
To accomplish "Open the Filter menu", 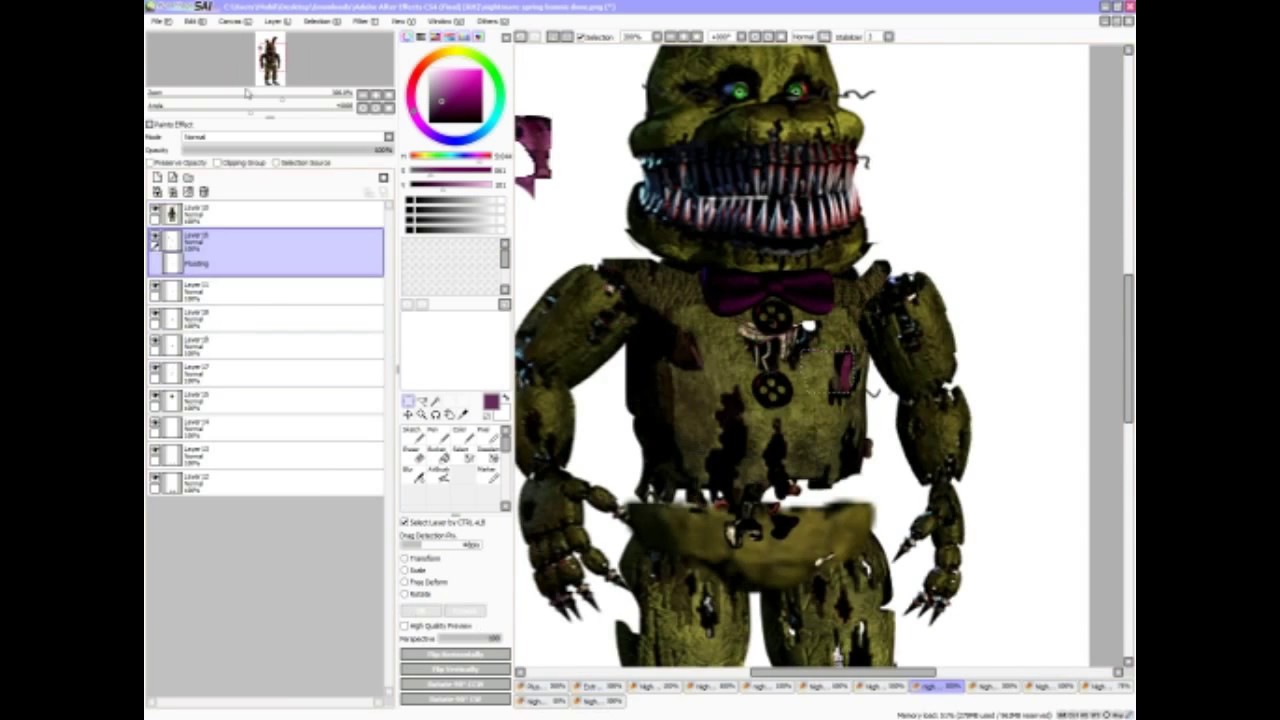I will 363,21.
